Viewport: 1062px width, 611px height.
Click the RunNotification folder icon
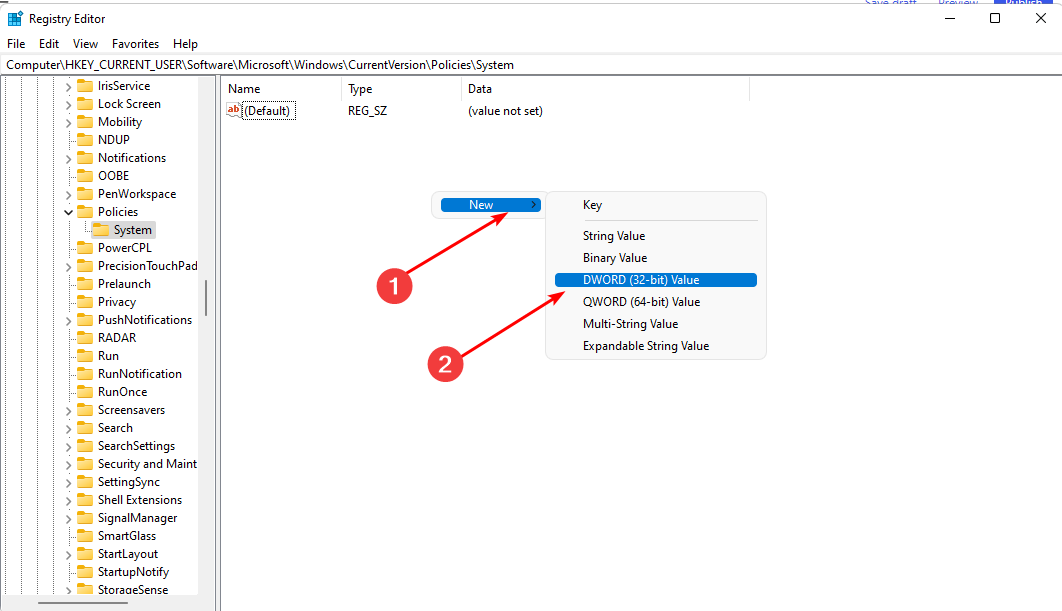(x=85, y=373)
